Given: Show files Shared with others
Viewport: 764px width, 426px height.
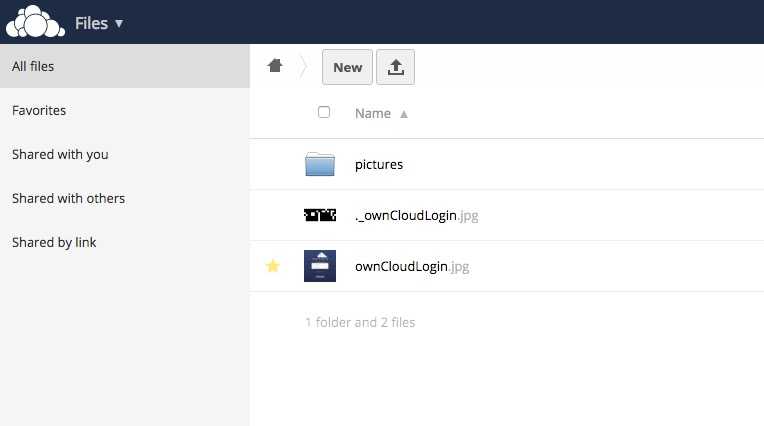Looking at the screenshot, I should point(68,199).
